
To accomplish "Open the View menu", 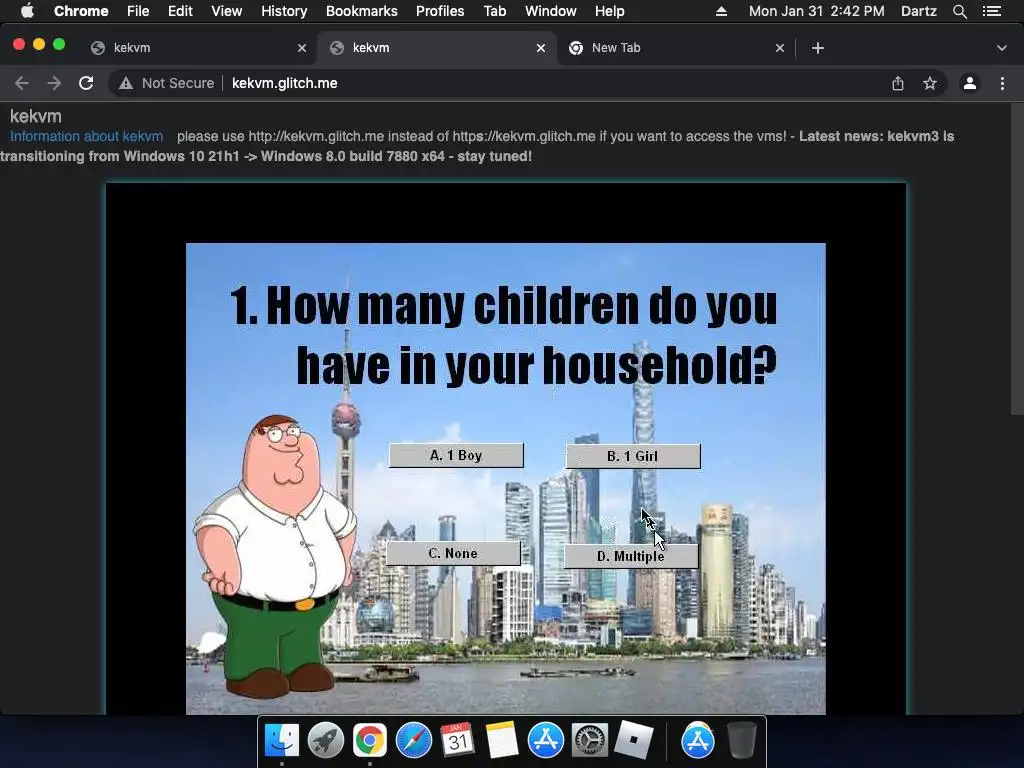I will [227, 11].
